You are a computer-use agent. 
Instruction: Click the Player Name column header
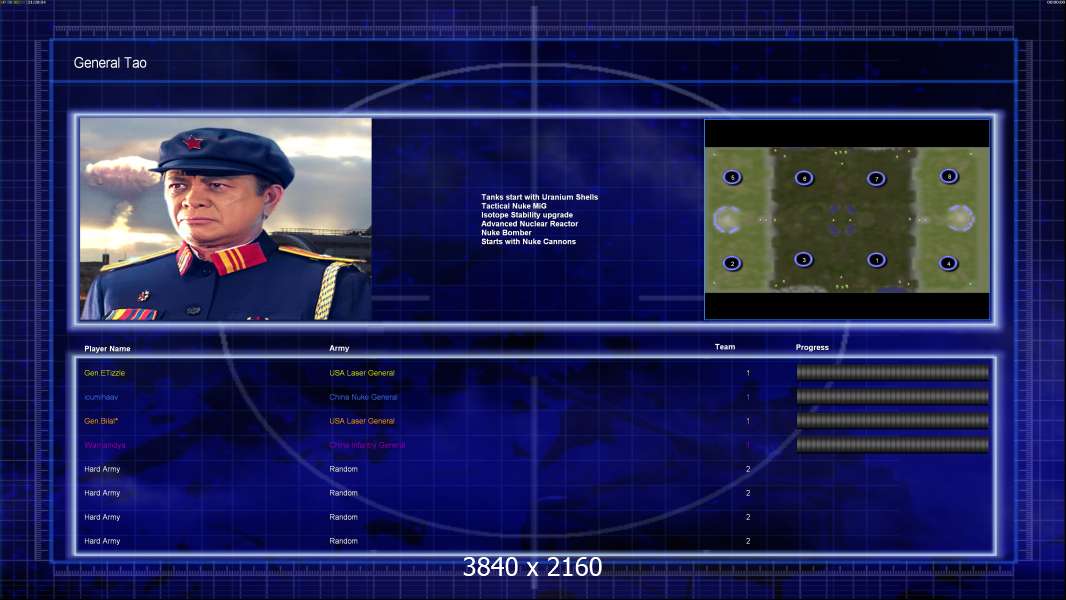coord(107,349)
